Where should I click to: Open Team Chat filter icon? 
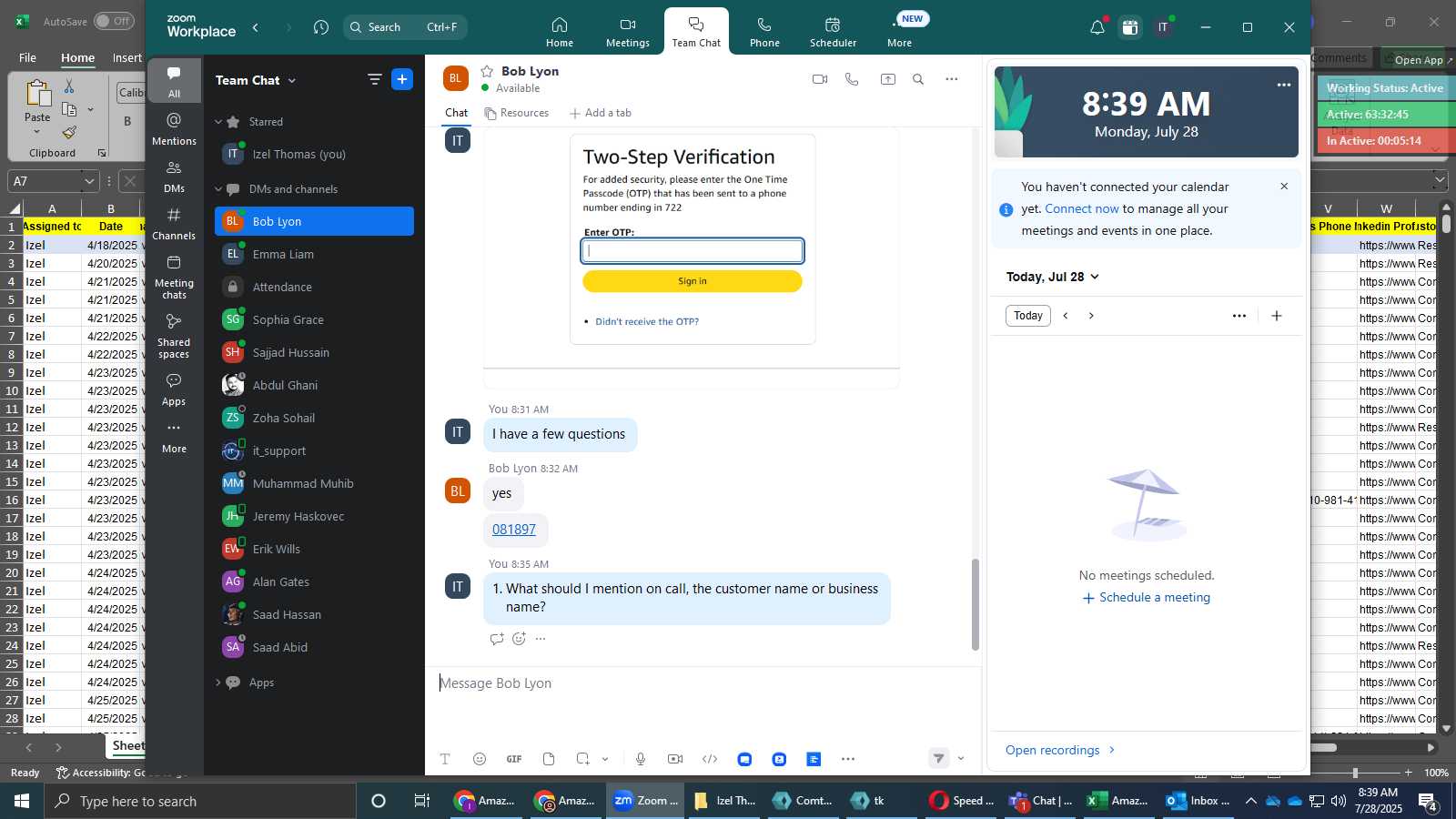point(374,79)
